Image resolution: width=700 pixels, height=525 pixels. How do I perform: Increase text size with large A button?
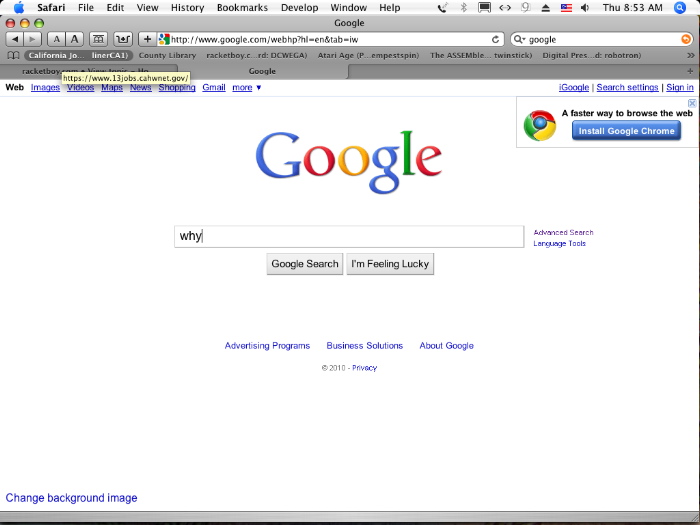[x=75, y=39]
